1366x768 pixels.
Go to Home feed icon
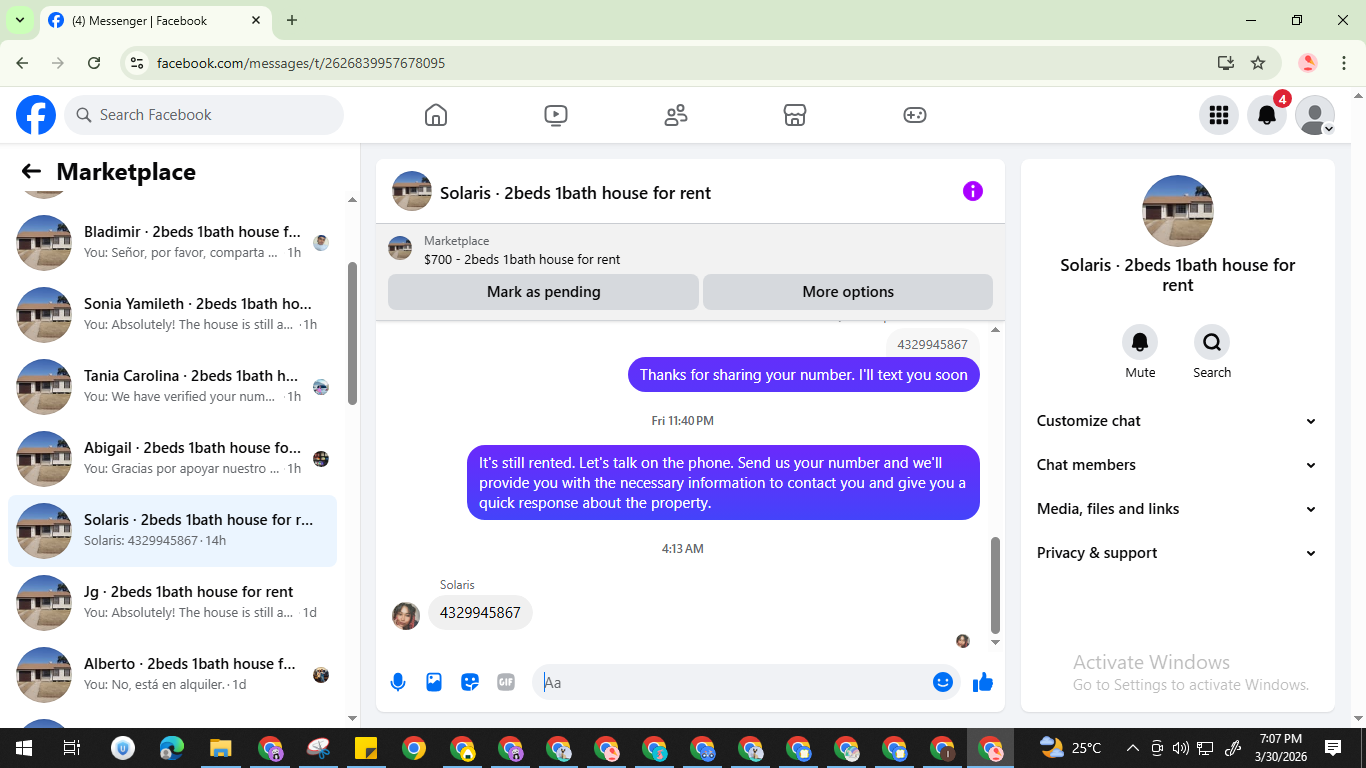pyautogui.click(x=436, y=115)
